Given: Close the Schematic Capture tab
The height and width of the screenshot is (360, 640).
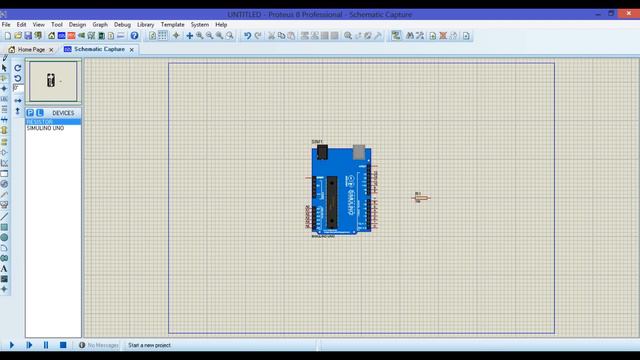Looking at the screenshot, I should [131, 50].
